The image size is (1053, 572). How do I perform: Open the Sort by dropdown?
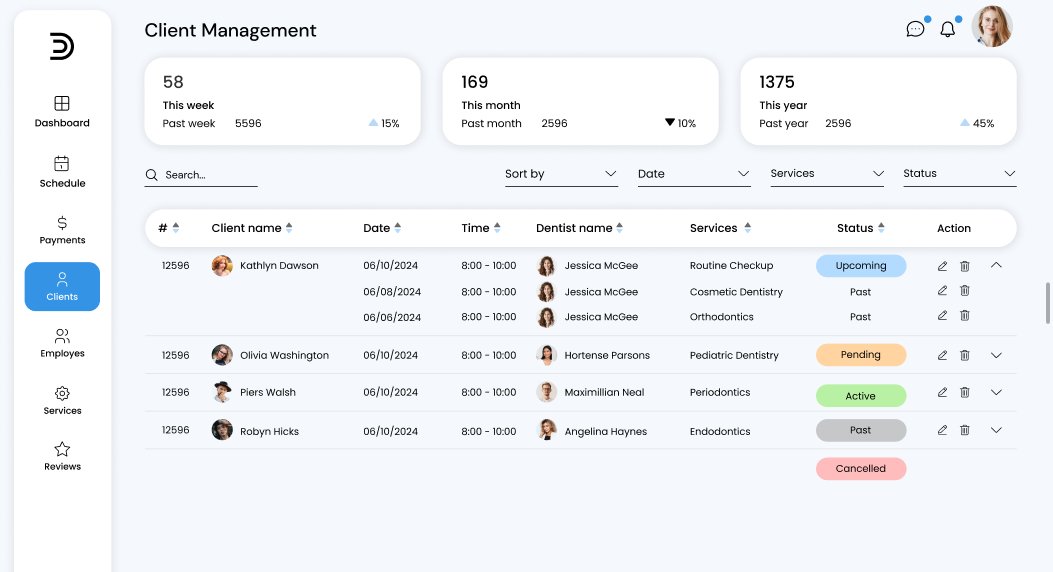(561, 174)
